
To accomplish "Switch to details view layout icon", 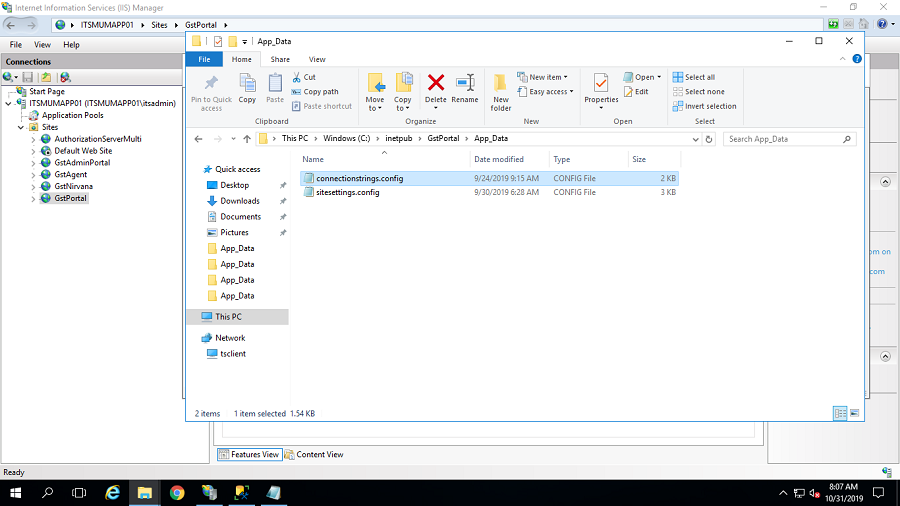I will [x=840, y=413].
